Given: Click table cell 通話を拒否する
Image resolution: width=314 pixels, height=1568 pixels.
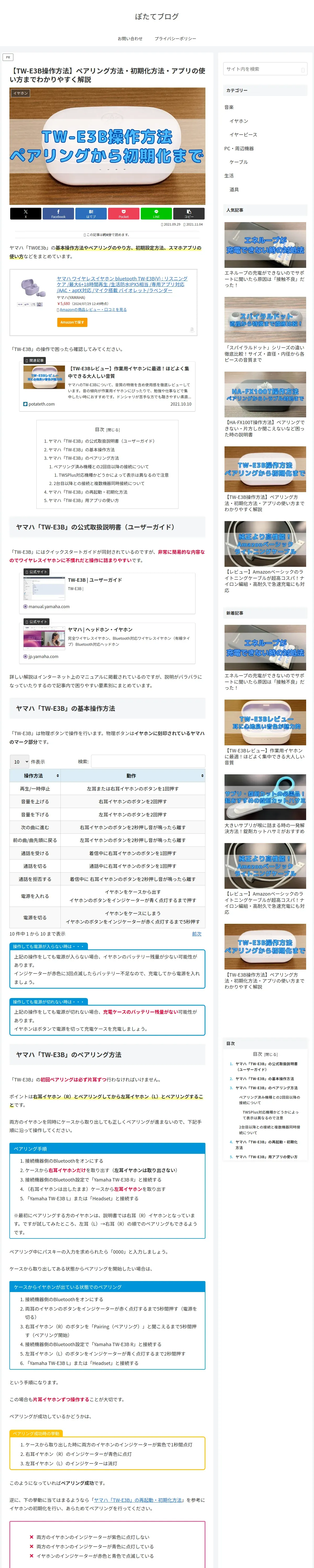Looking at the screenshot, I should (35, 879).
